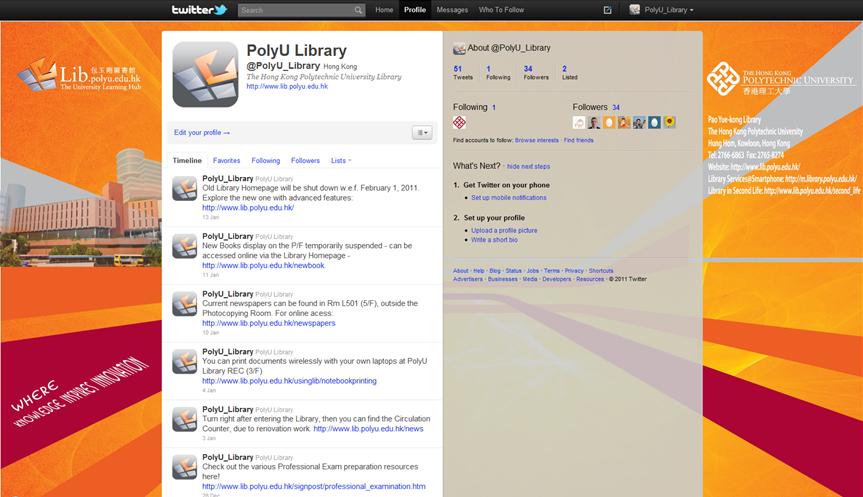View the 2 Listed count
This screenshot has height=497, width=863.
[570, 73]
